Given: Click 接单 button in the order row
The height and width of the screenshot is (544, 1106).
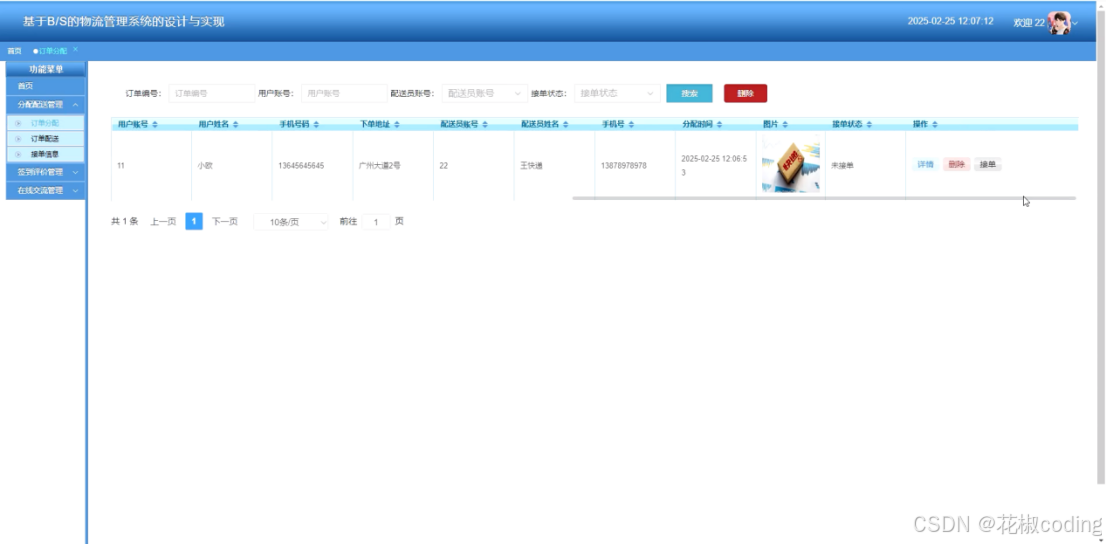Looking at the screenshot, I should [988, 164].
